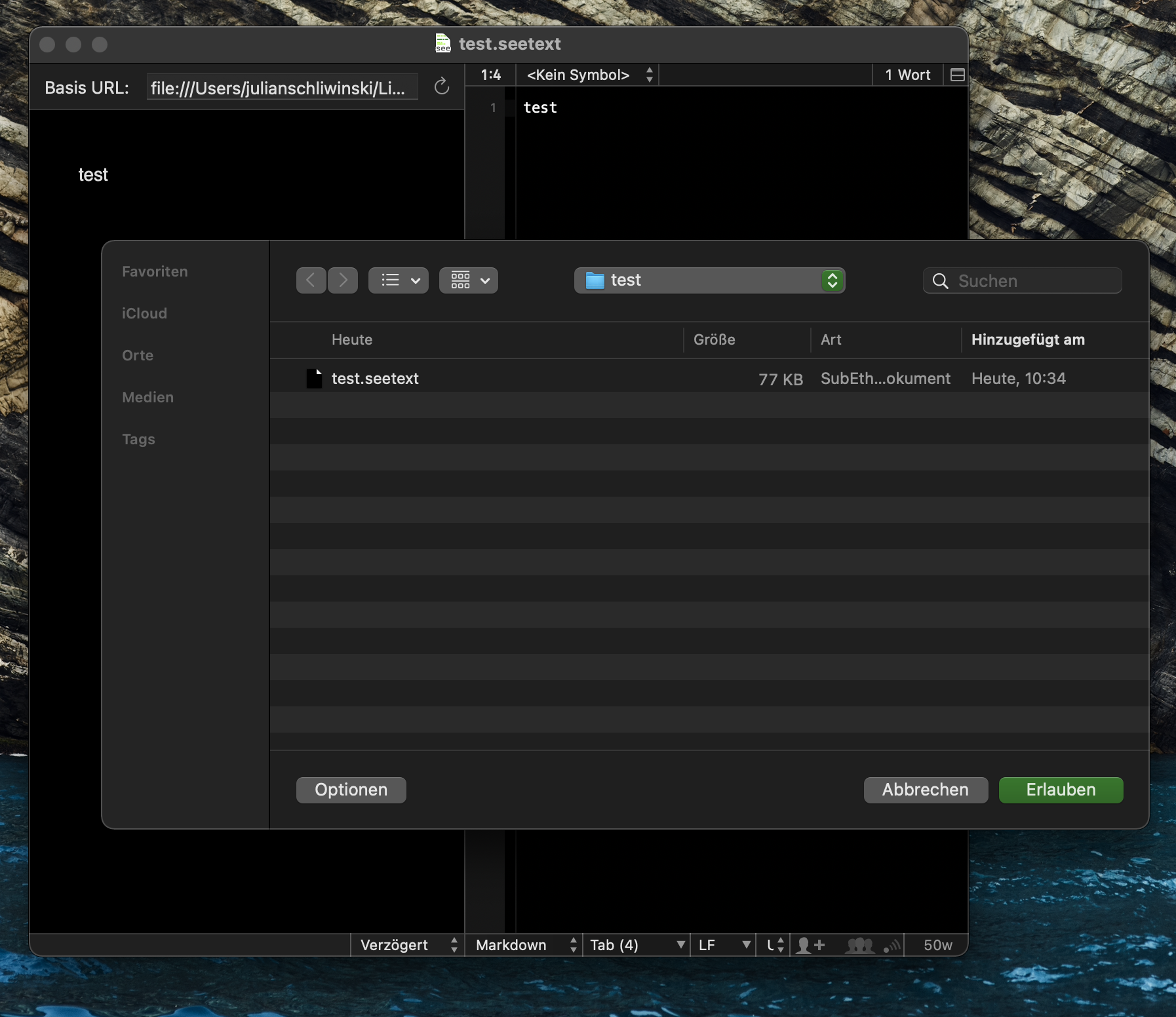The width and height of the screenshot is (1176, 1017).
Task: Open list view mode dropdown
Action: (399, 280)
